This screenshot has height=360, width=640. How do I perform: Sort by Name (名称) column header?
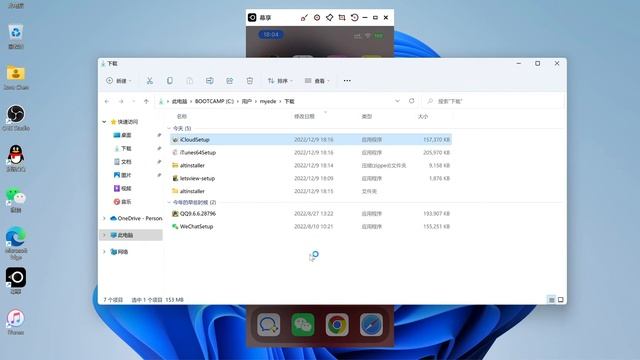click(x=182, y=117)
